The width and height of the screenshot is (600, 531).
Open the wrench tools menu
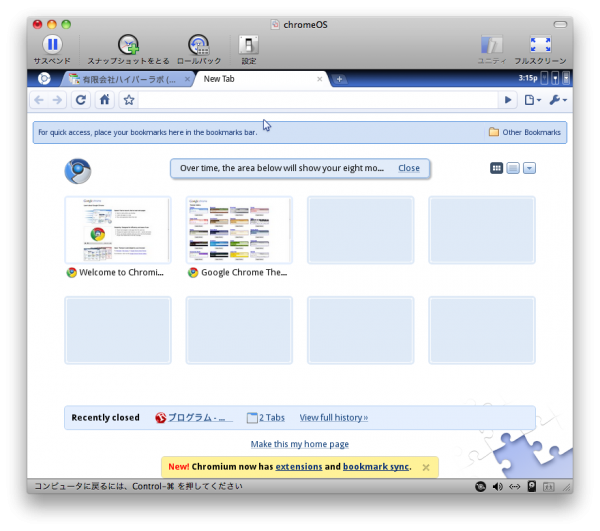click(558, 100)
